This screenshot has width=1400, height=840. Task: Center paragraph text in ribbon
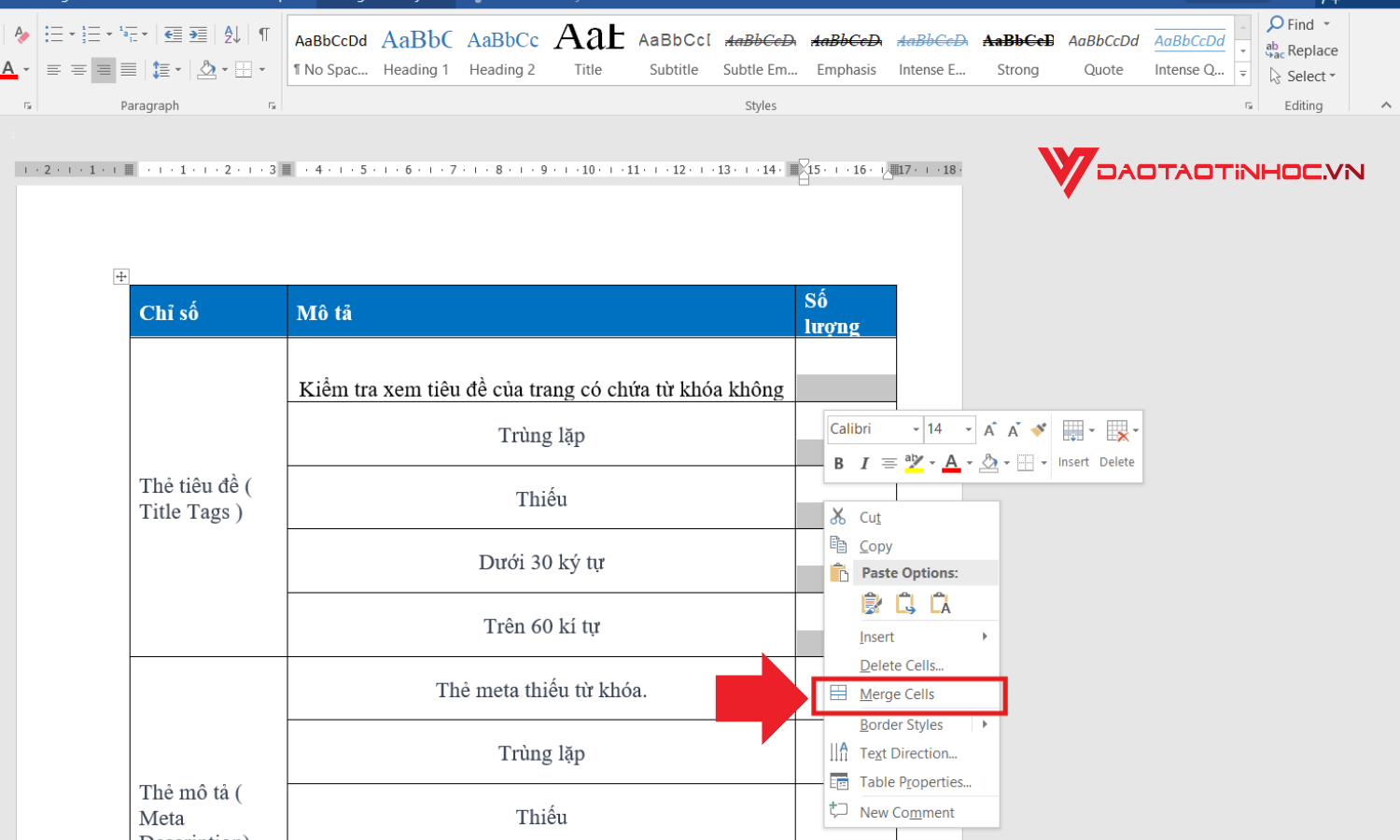79,70
